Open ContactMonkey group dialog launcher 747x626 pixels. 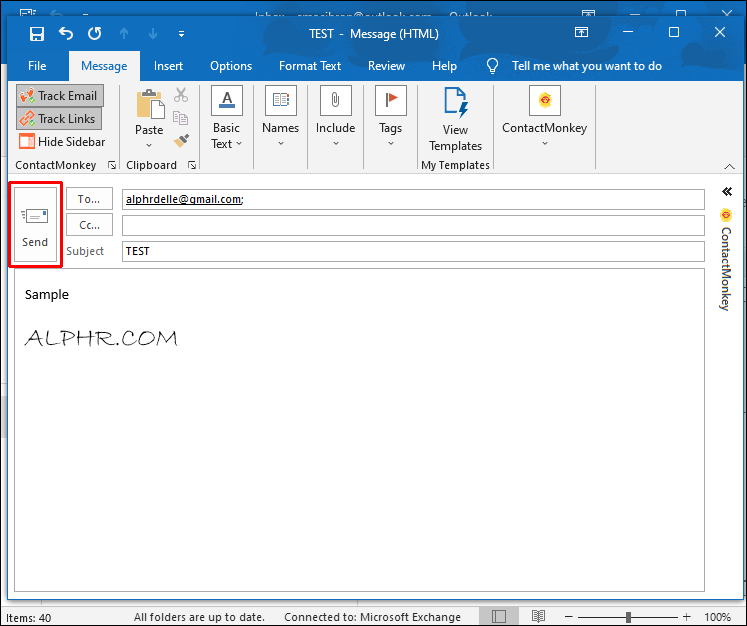pyautogui.click(x=112, y=165)
